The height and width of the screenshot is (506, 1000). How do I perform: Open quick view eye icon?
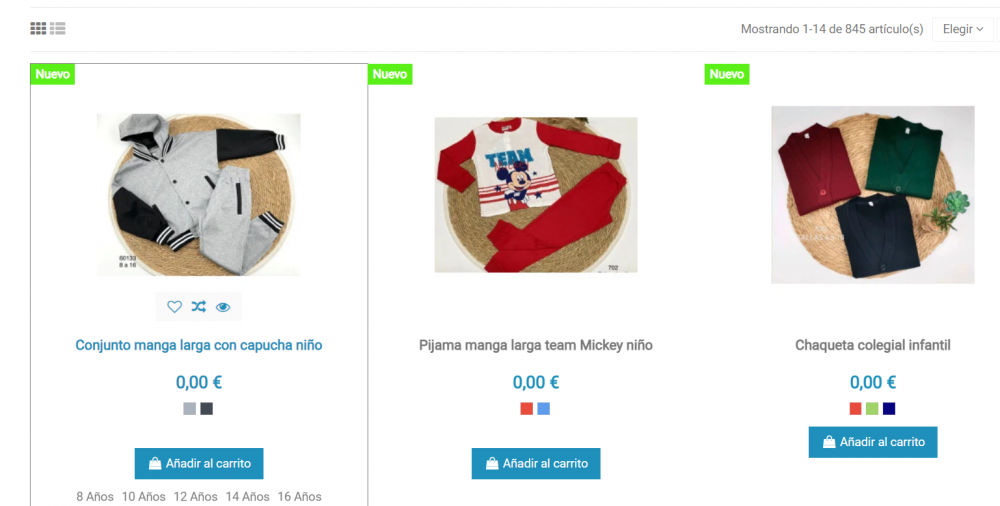click(223, 307)
